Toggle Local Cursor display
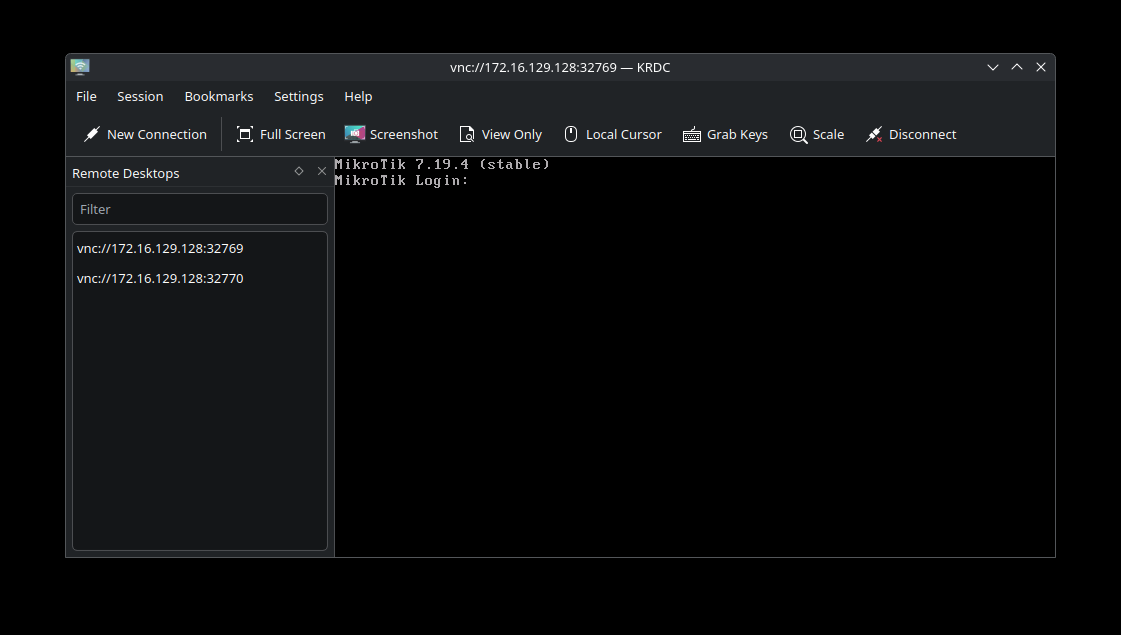1121x635 pixels. pyautogui.click(x=613, y=134)
